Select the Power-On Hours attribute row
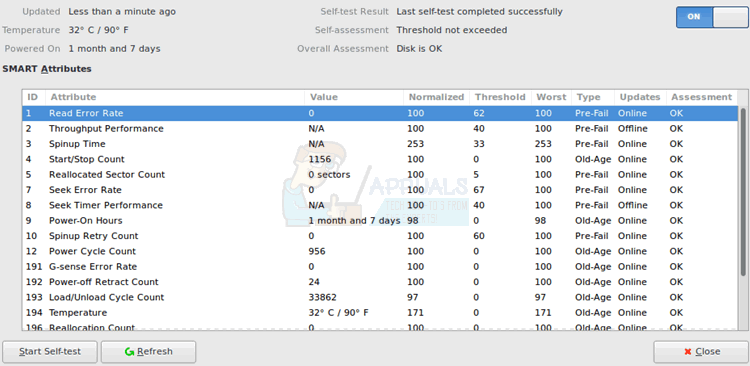The height and width of the screenshot is (366, 750). (380, 221)
